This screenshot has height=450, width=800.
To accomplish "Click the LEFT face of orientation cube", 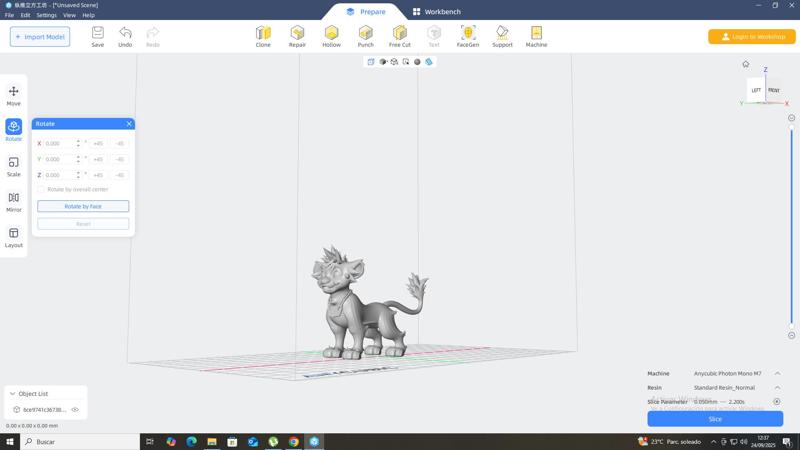I will [x=756, y=90].
